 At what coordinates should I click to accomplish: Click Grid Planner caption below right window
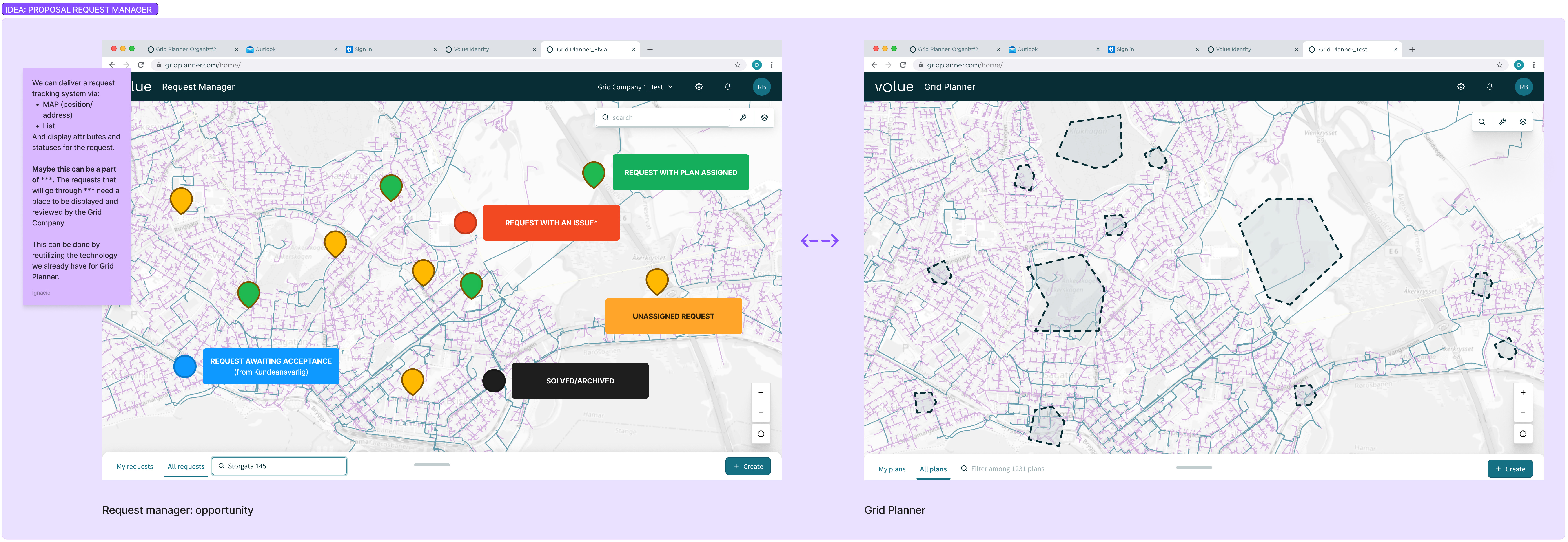pyautogui.click(x=895, y=510)
